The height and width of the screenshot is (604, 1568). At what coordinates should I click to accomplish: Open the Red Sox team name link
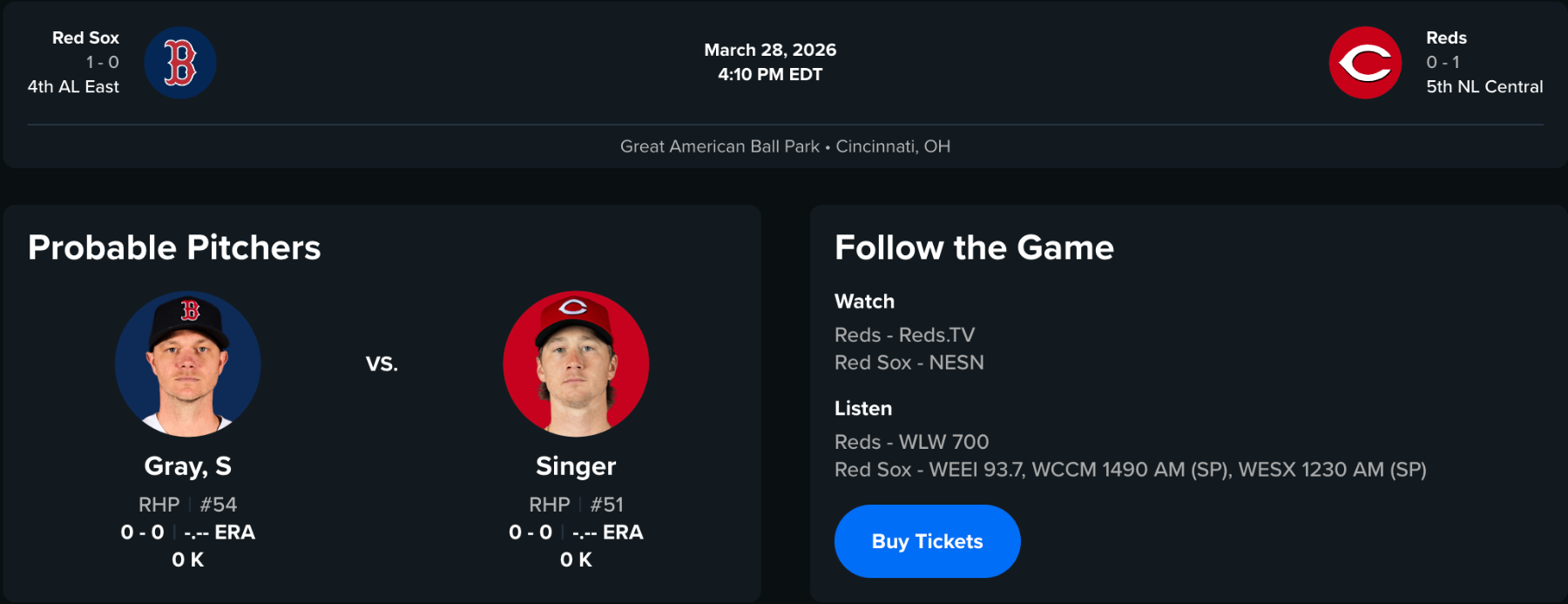click(85, 37)
